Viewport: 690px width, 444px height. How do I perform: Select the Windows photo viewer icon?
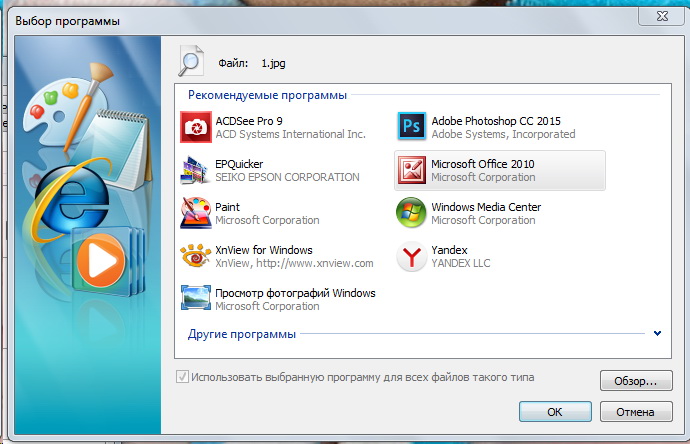click(195, 298)
